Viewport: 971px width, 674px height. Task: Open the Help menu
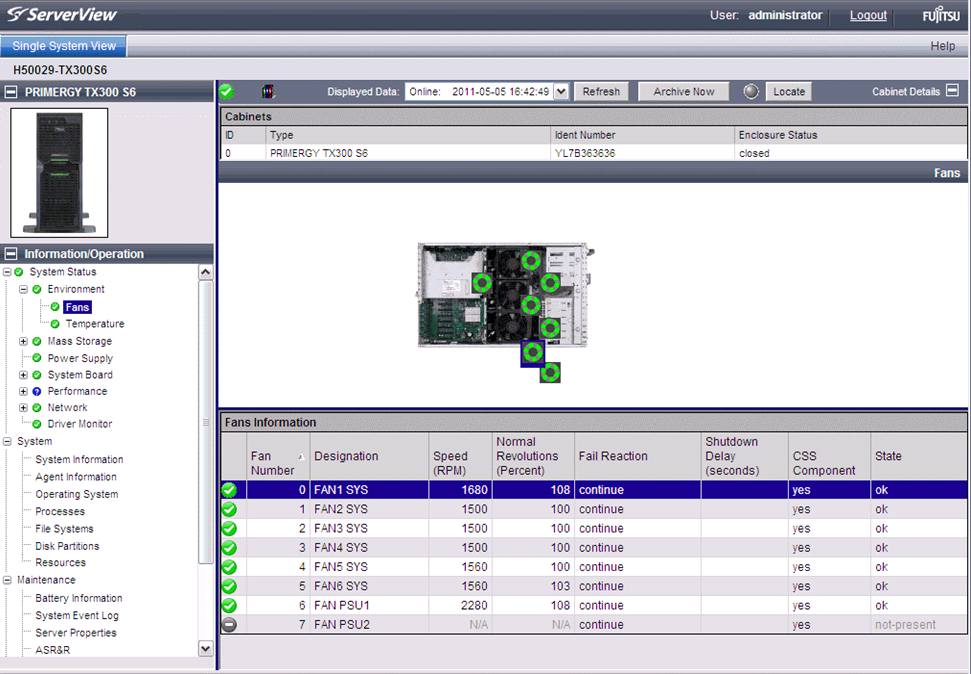(x=942, y=46)
